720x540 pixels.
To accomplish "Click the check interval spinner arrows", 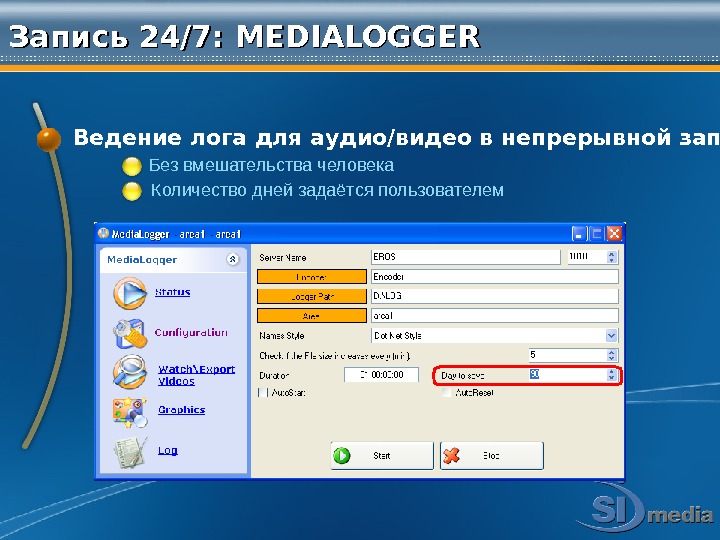I will click(612, 355).
